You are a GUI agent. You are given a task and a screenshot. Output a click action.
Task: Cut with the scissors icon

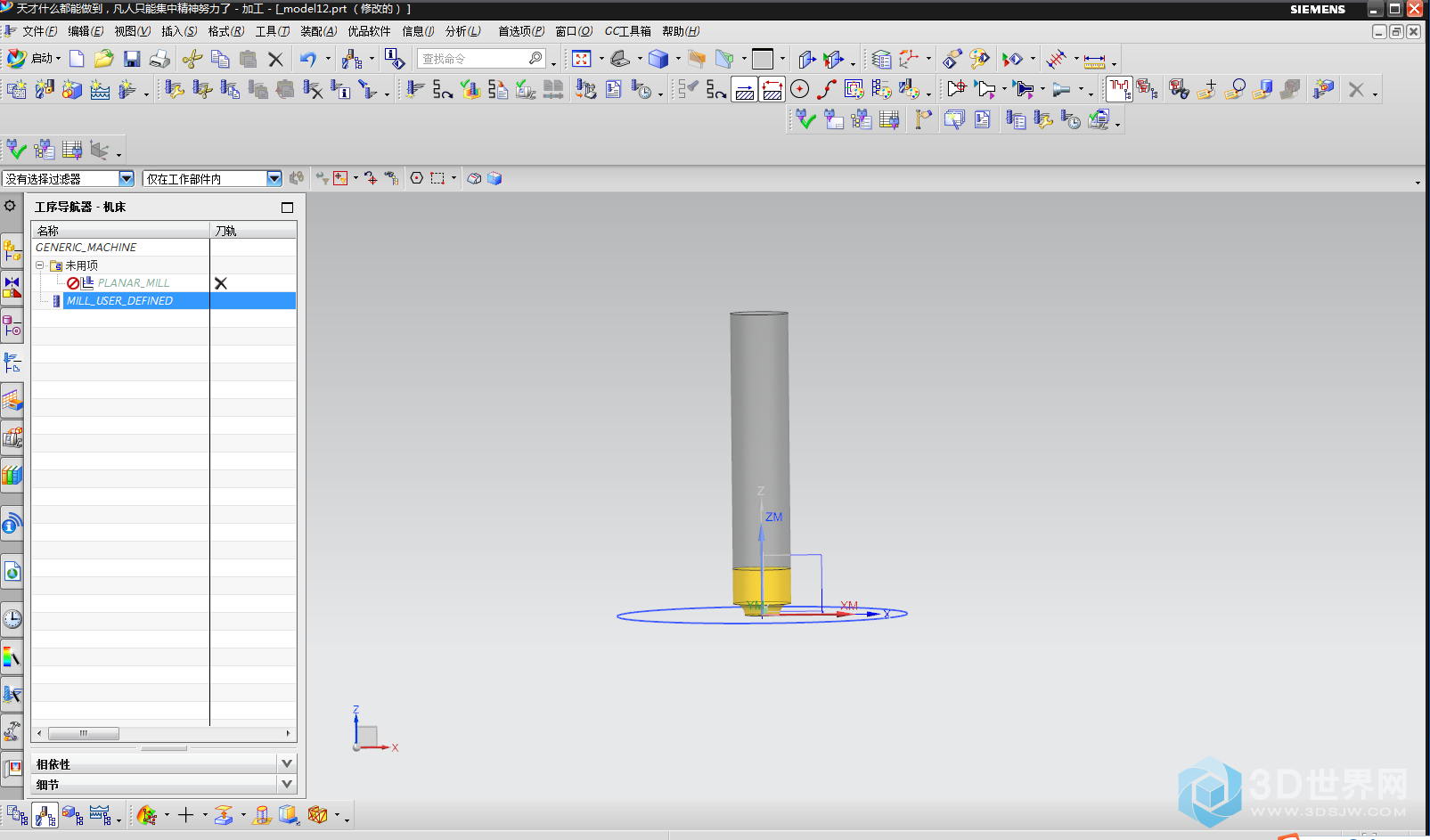[x=192, y=59]
